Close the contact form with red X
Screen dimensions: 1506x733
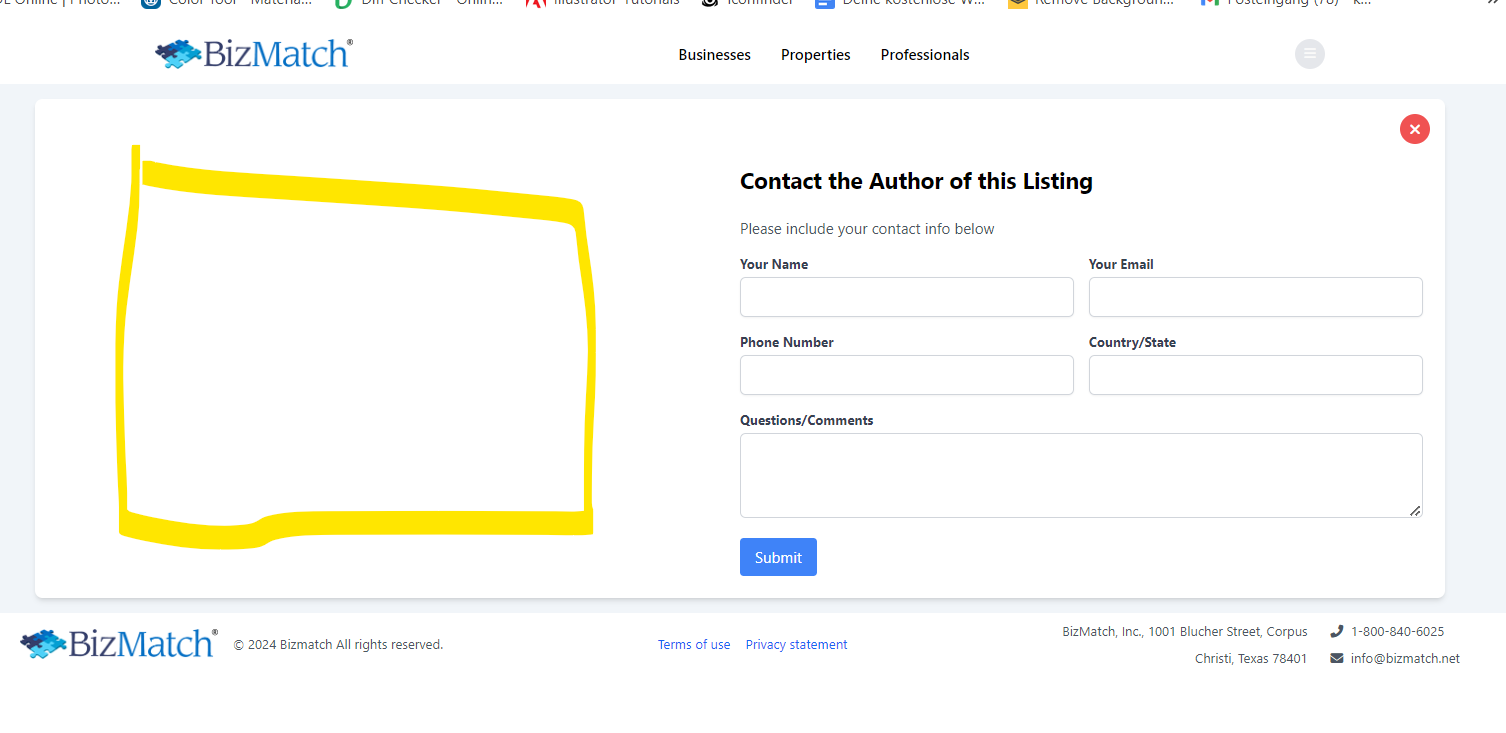(1414, 129)
